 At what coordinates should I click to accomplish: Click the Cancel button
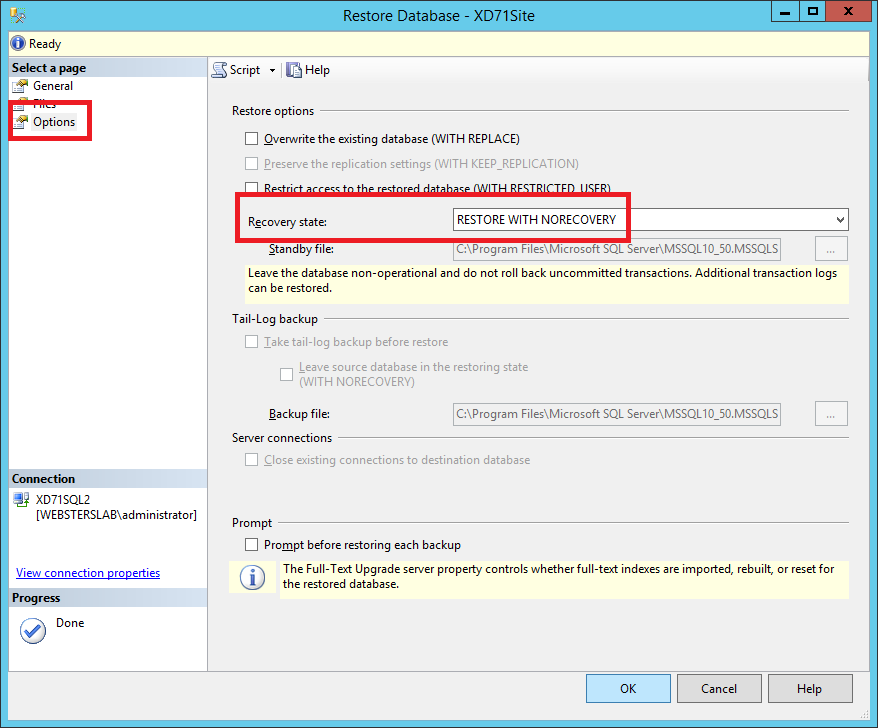click(719, 689)
